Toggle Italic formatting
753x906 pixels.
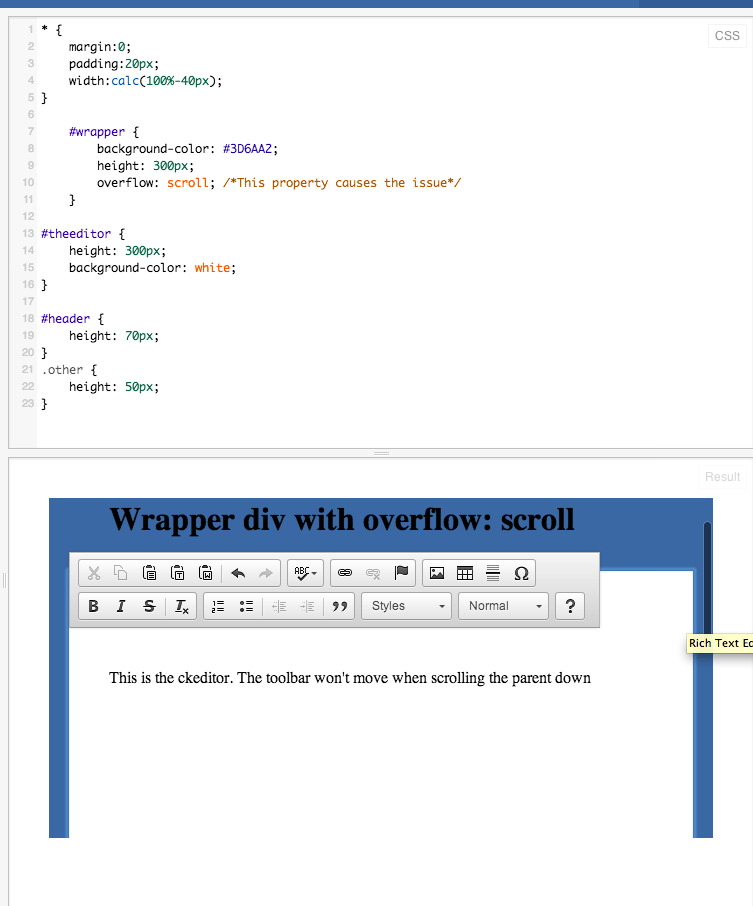tap(121, 606)
